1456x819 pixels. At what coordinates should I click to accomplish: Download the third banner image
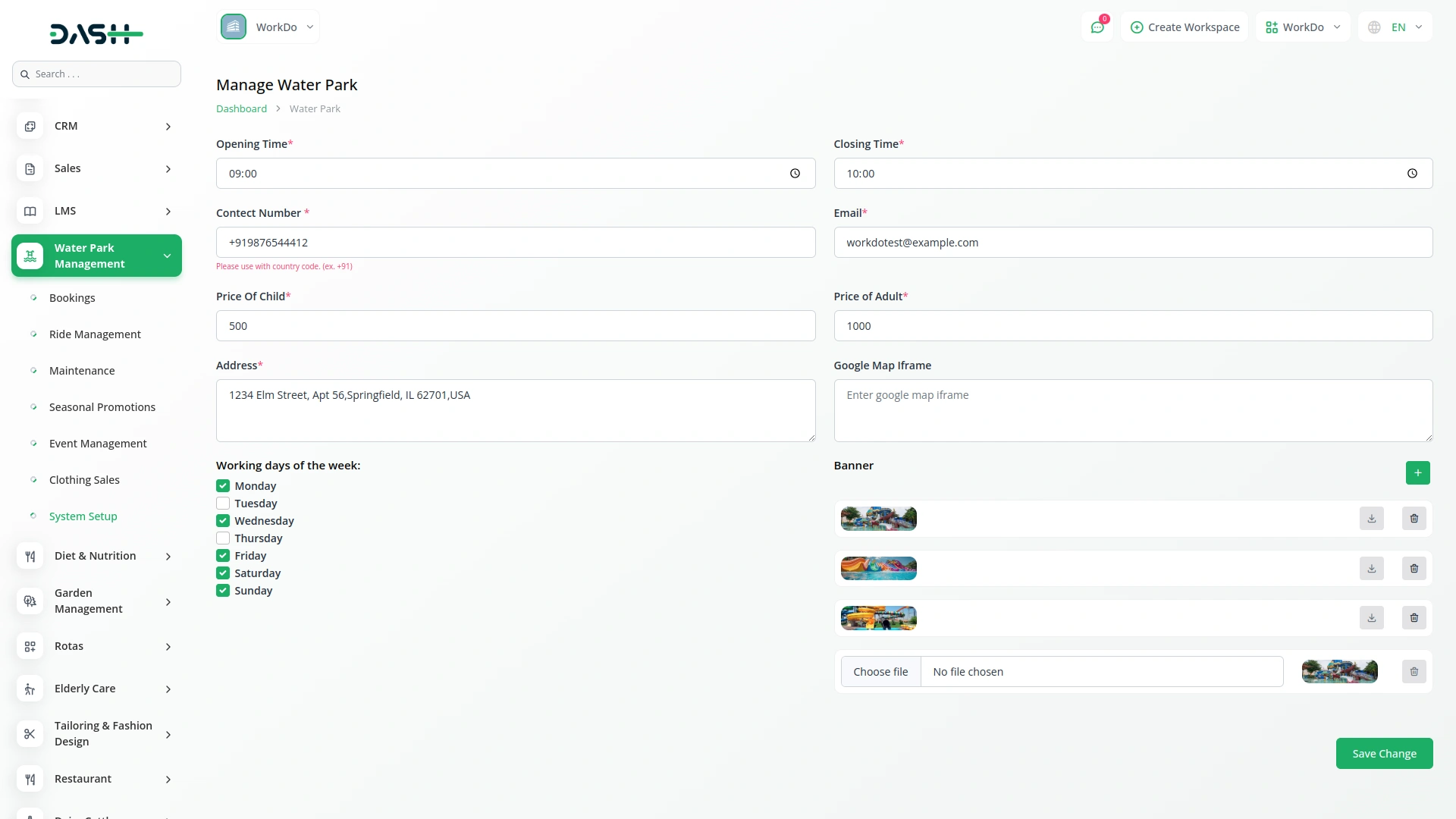pos(1371,618)
